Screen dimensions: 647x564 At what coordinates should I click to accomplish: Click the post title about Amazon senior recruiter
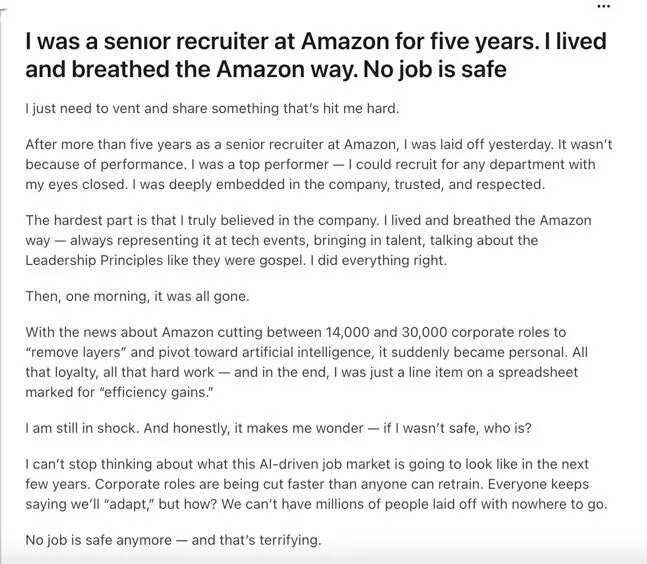click(300, 44)
